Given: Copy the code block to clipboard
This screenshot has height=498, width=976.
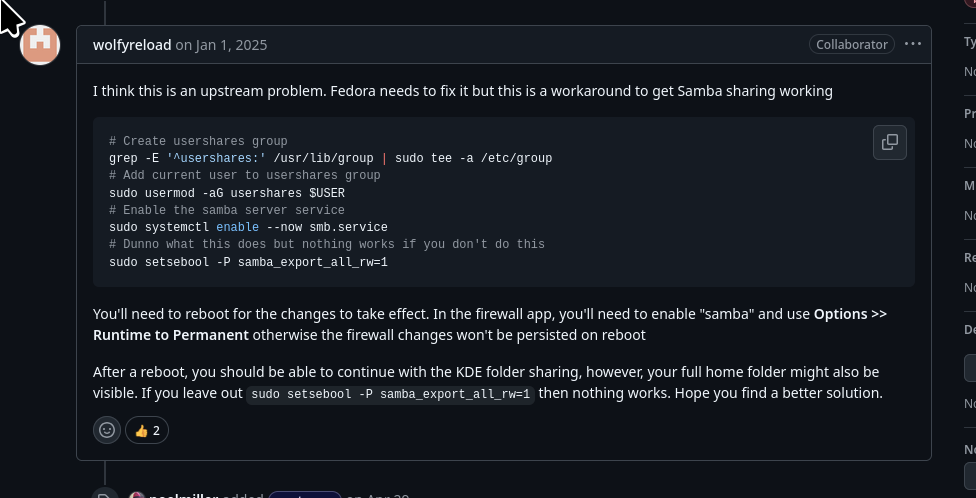Looking at the screenshot, I should (x=889, y=142).
